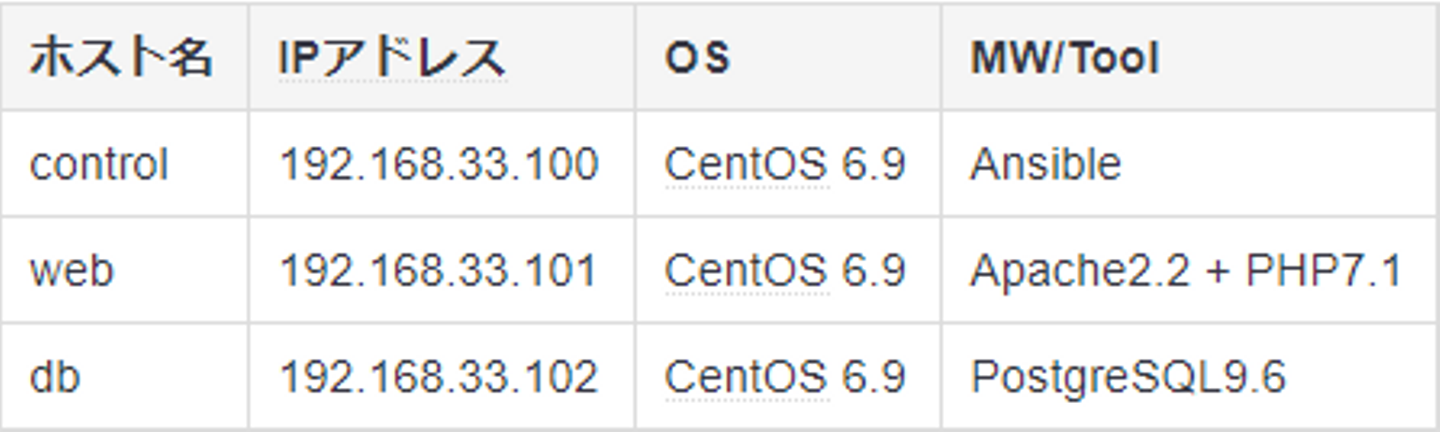This screenshot has width=1440, height=432.
Task: Click the OS column header
Action: coord(697,59)
